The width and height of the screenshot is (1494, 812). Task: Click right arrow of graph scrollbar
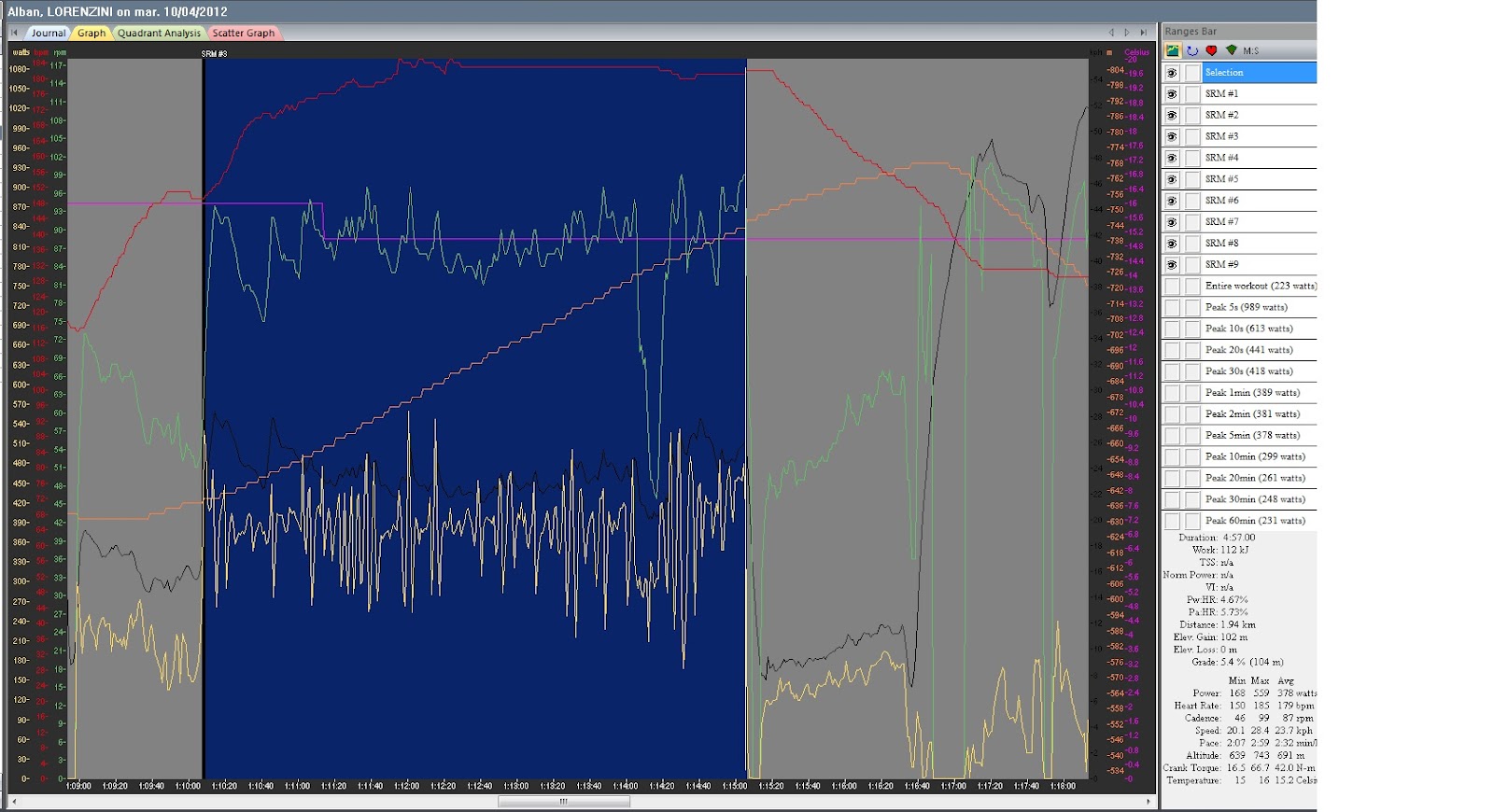click(1149, 801)
